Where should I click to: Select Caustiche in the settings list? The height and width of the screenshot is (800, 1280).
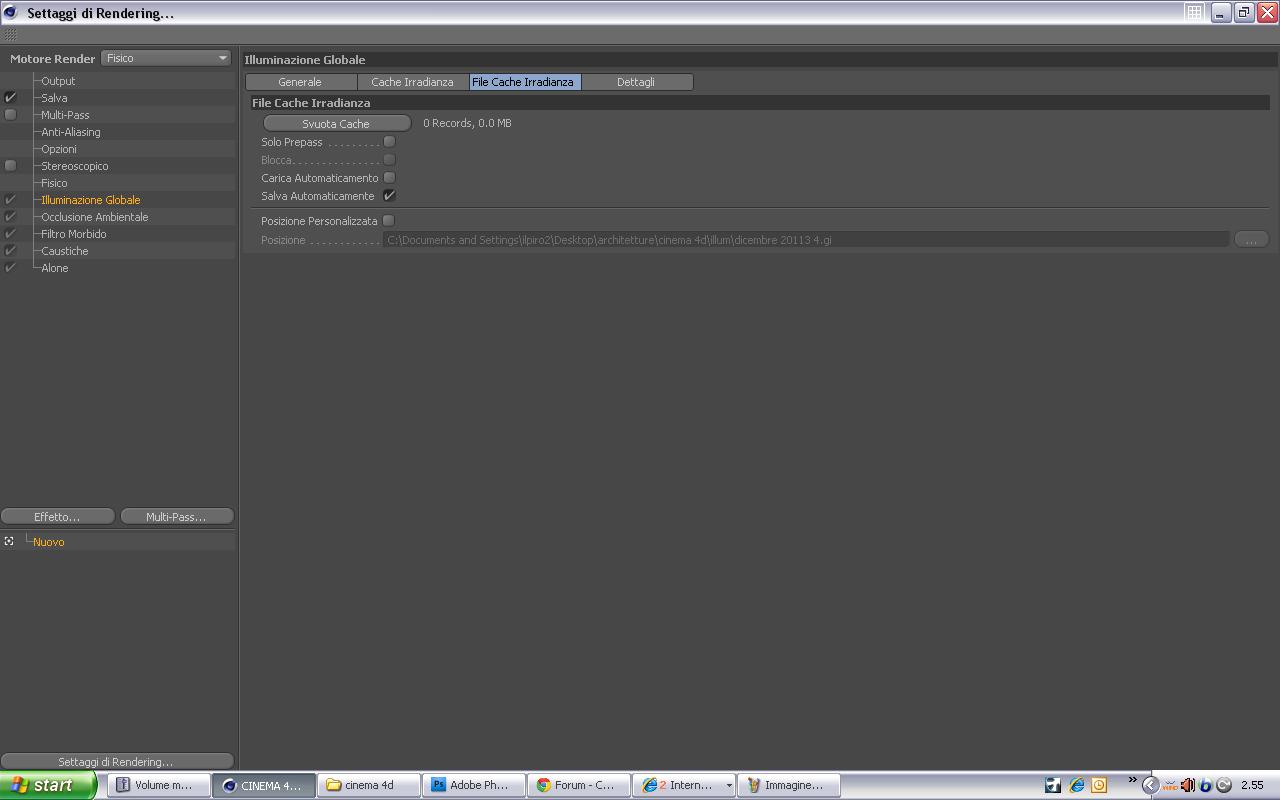(65, 251)
